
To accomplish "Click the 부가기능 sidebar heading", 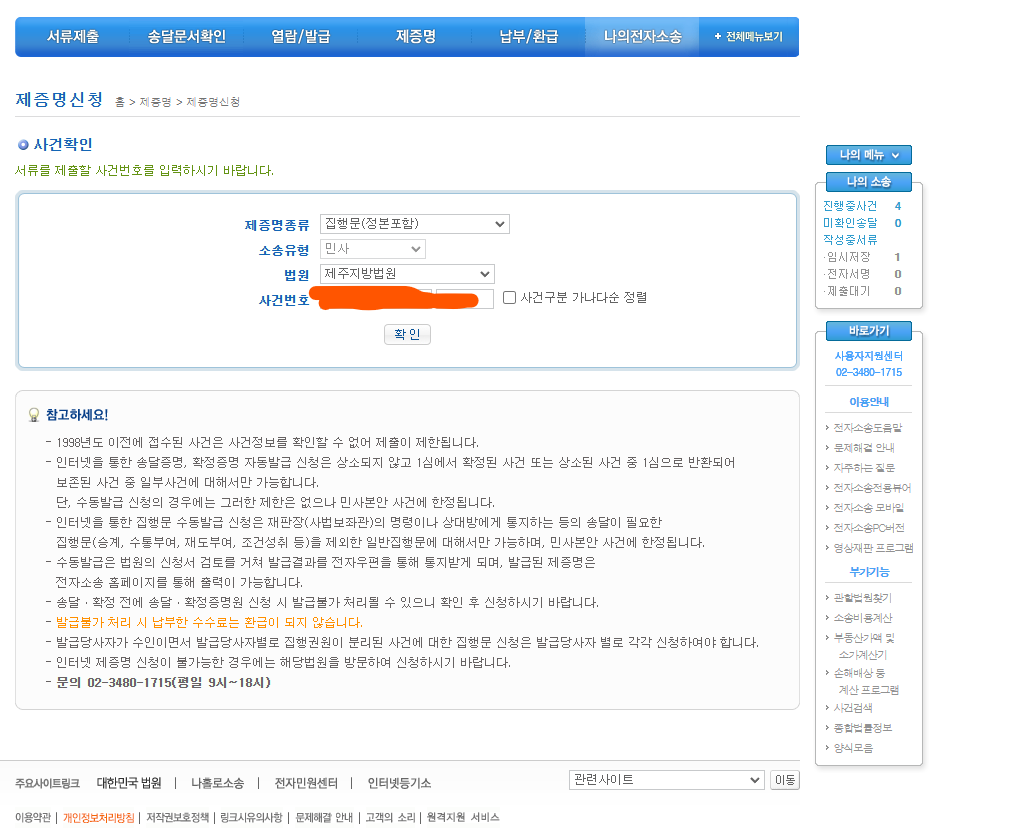I will 869,572.
